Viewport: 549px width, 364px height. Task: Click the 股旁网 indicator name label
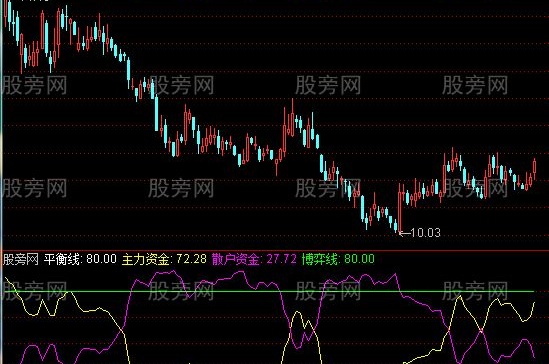21,259
